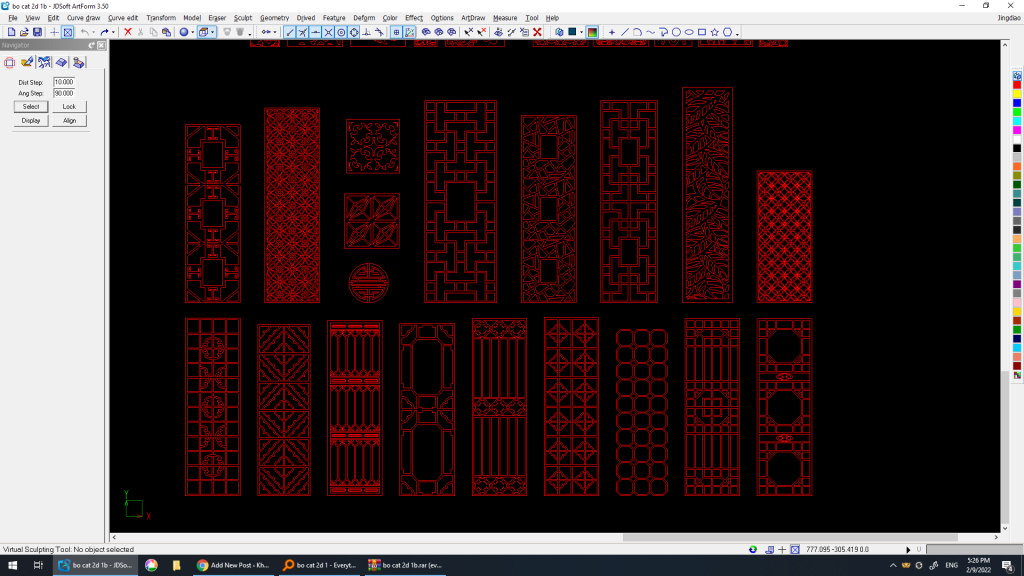Expand the drawing shapes toolbar overflow arrow

coord(737,33)
